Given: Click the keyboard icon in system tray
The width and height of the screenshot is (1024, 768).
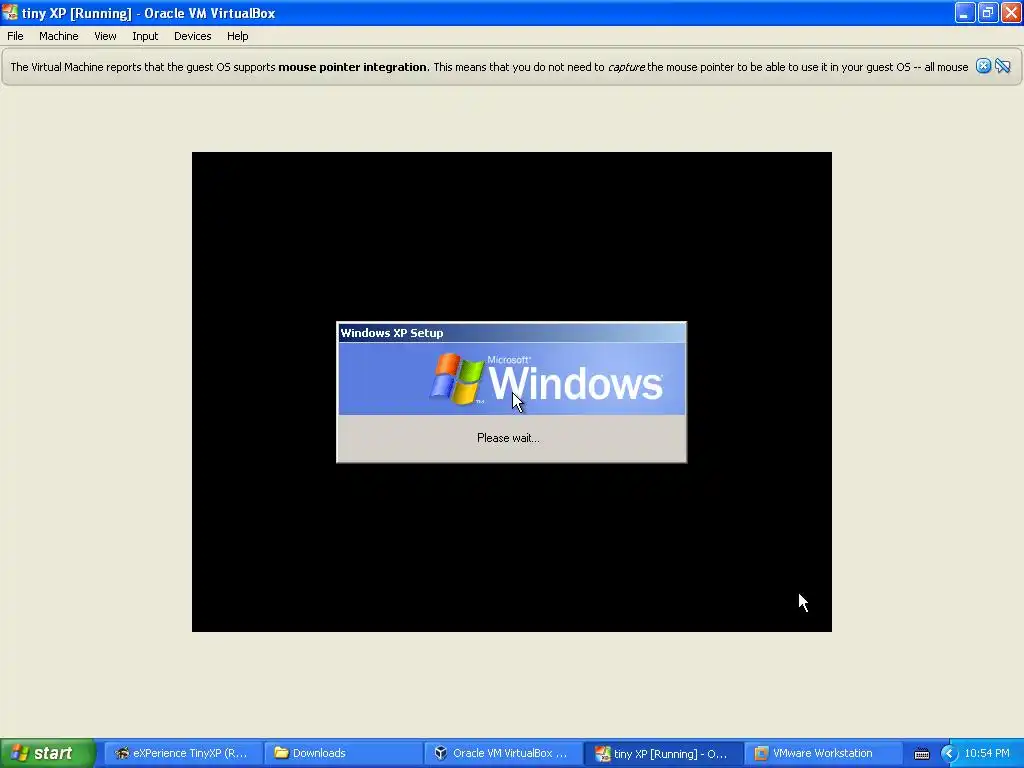Looking at the screenshot, I should [921, 754].
